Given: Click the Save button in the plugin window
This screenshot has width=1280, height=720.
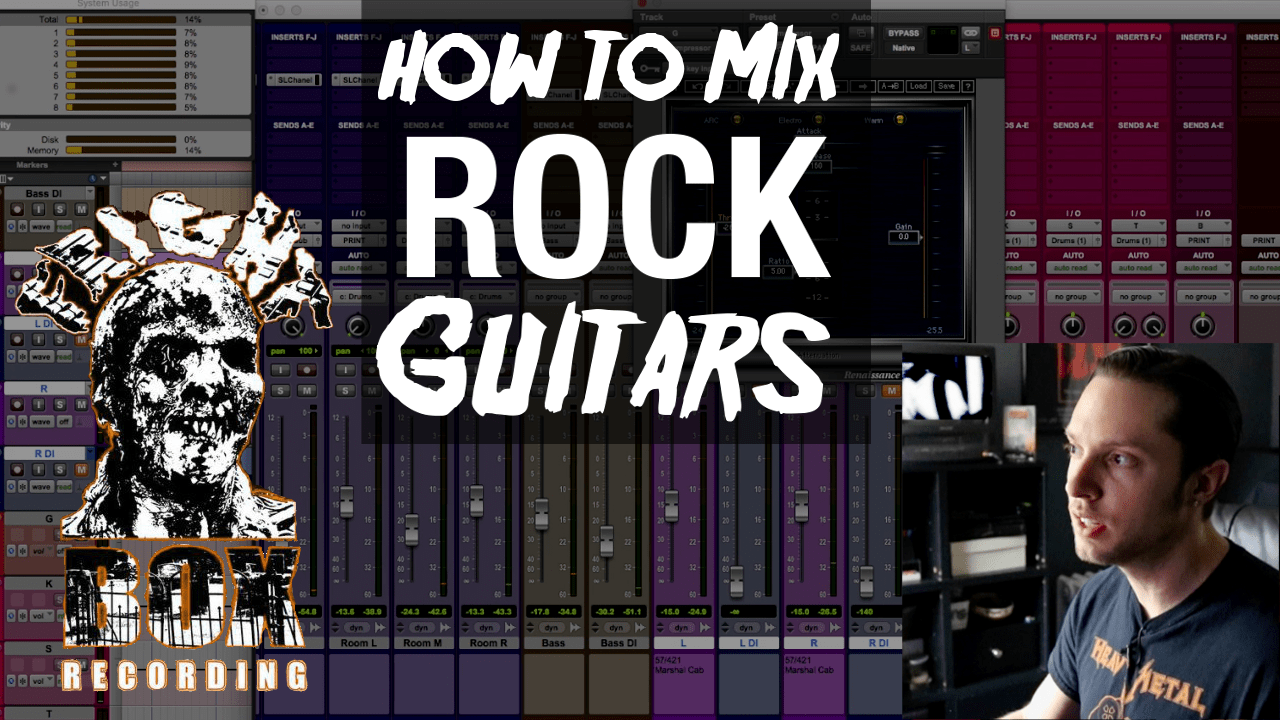Looking at the screenshot, I should (x=946, y=85).
